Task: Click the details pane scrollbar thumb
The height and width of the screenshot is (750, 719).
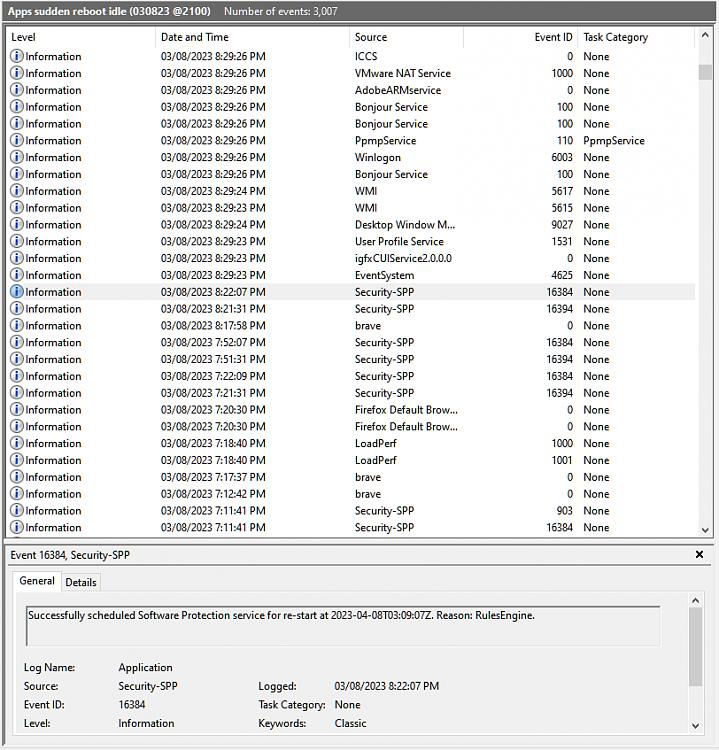Action: [x=696, y=647]
